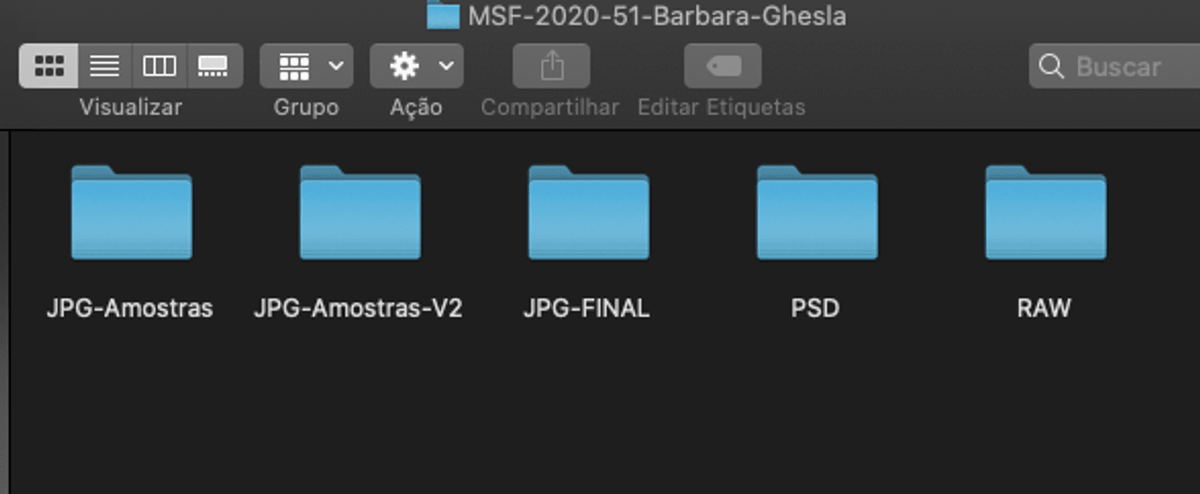Click the MSF-2020-51-Barbara-Ghesla title folder icon
The image size is (1200, 494).
(x=443, y=14)
